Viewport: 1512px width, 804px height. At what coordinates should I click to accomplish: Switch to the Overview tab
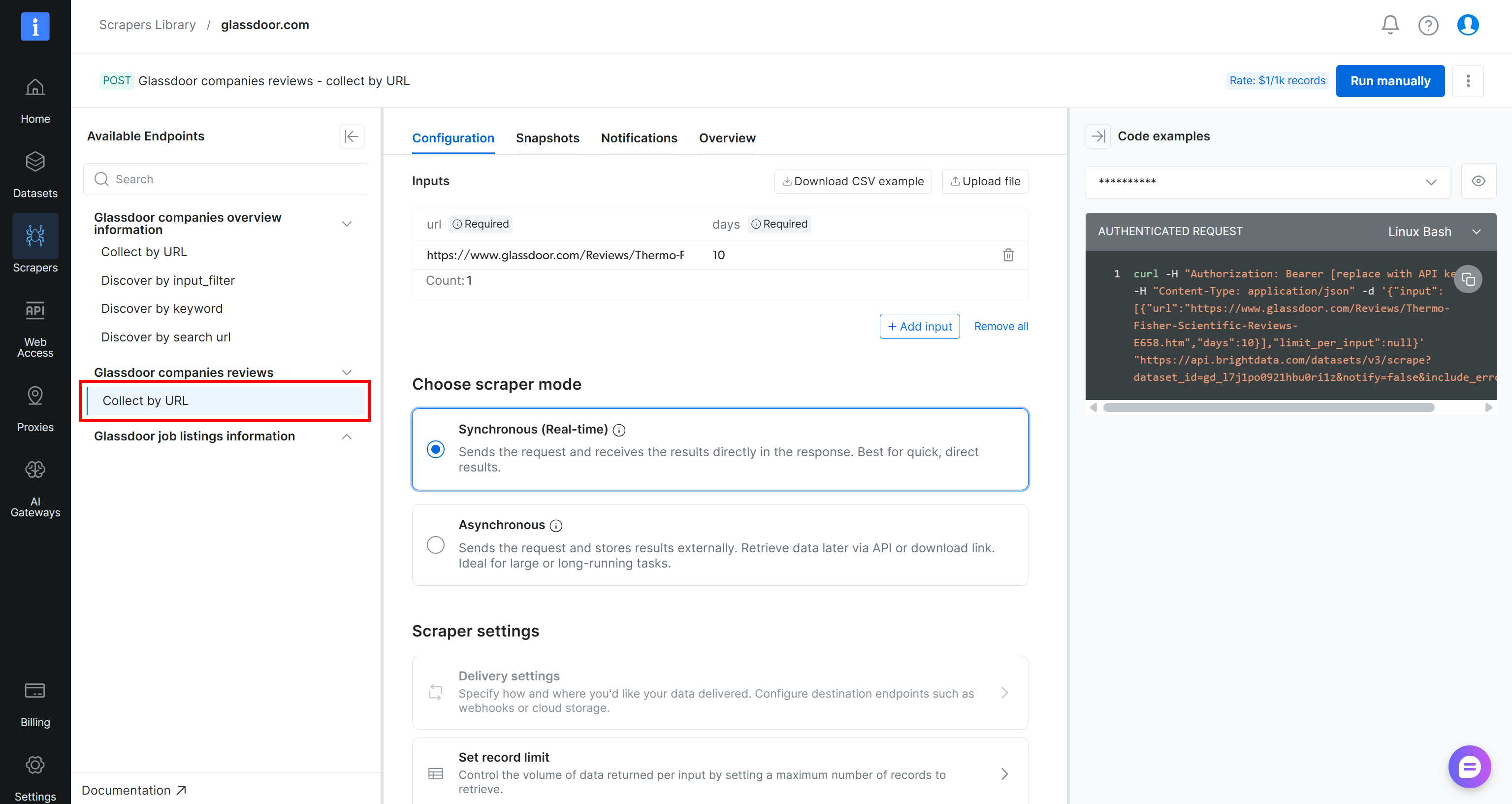[x=727, y=138]
